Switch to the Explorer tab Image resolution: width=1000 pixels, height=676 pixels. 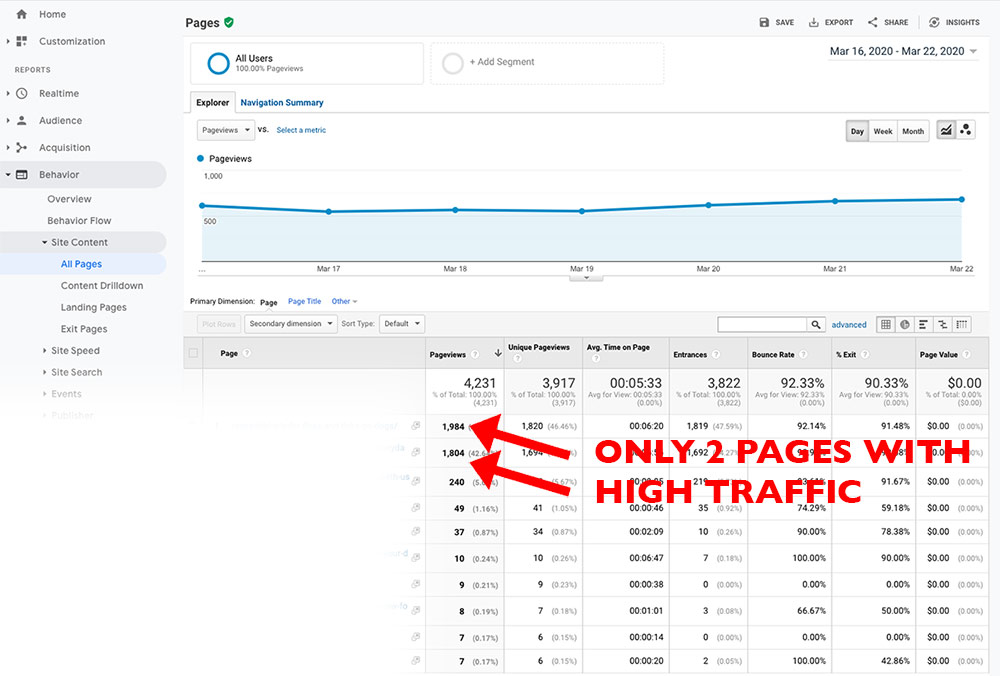[212, 103]
